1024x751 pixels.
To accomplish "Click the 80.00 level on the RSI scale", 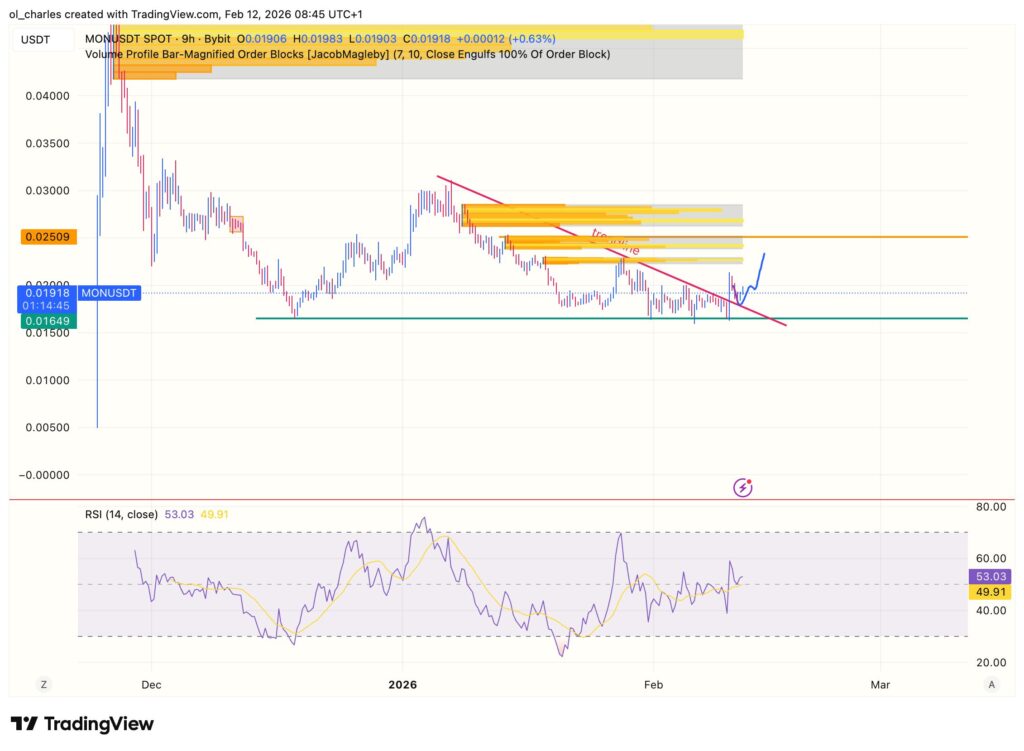I will pos(991,506).
